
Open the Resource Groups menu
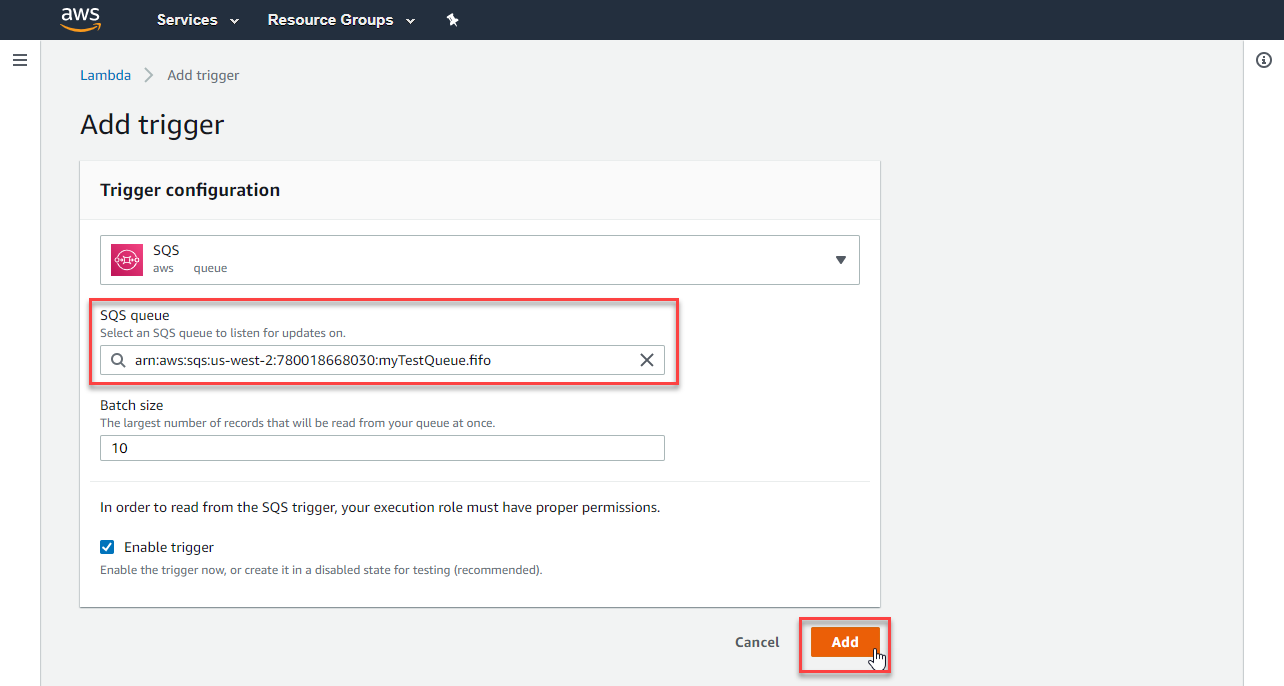(341, 20)
